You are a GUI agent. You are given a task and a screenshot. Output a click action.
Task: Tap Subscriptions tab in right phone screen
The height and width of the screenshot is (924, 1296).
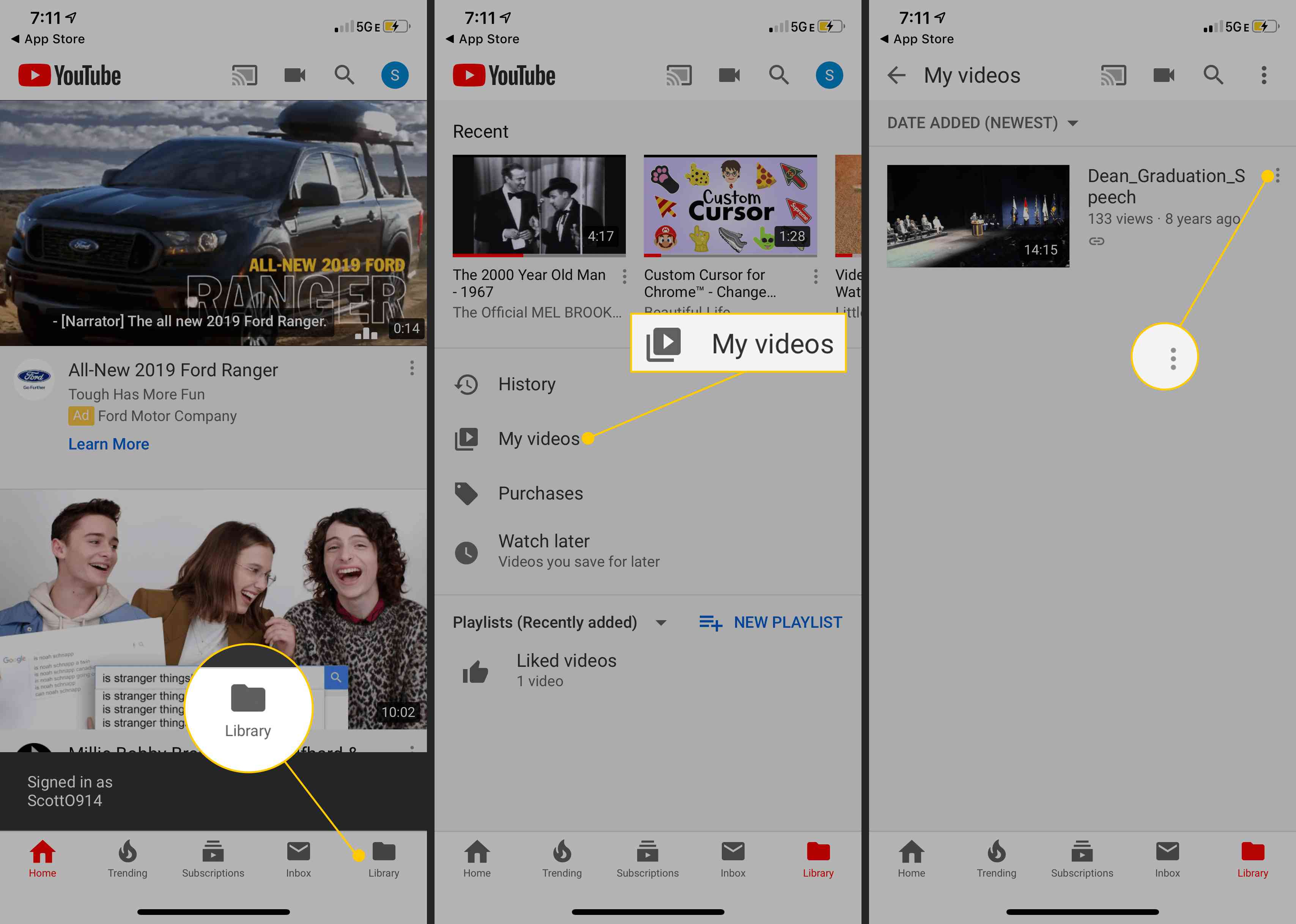(x=1082, y=859)
